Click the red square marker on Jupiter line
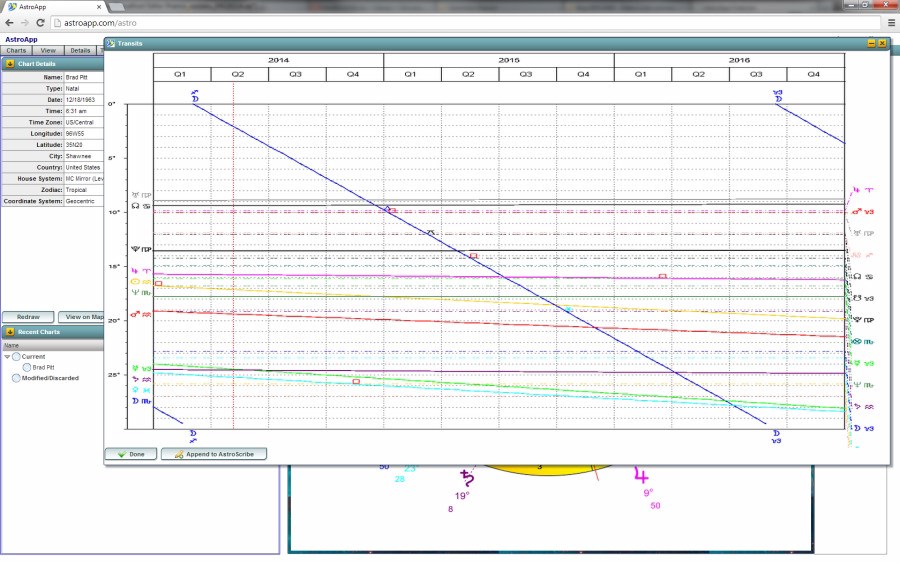Image resolution: width=900 pixels, height=563 pixels. click(662, 276)
